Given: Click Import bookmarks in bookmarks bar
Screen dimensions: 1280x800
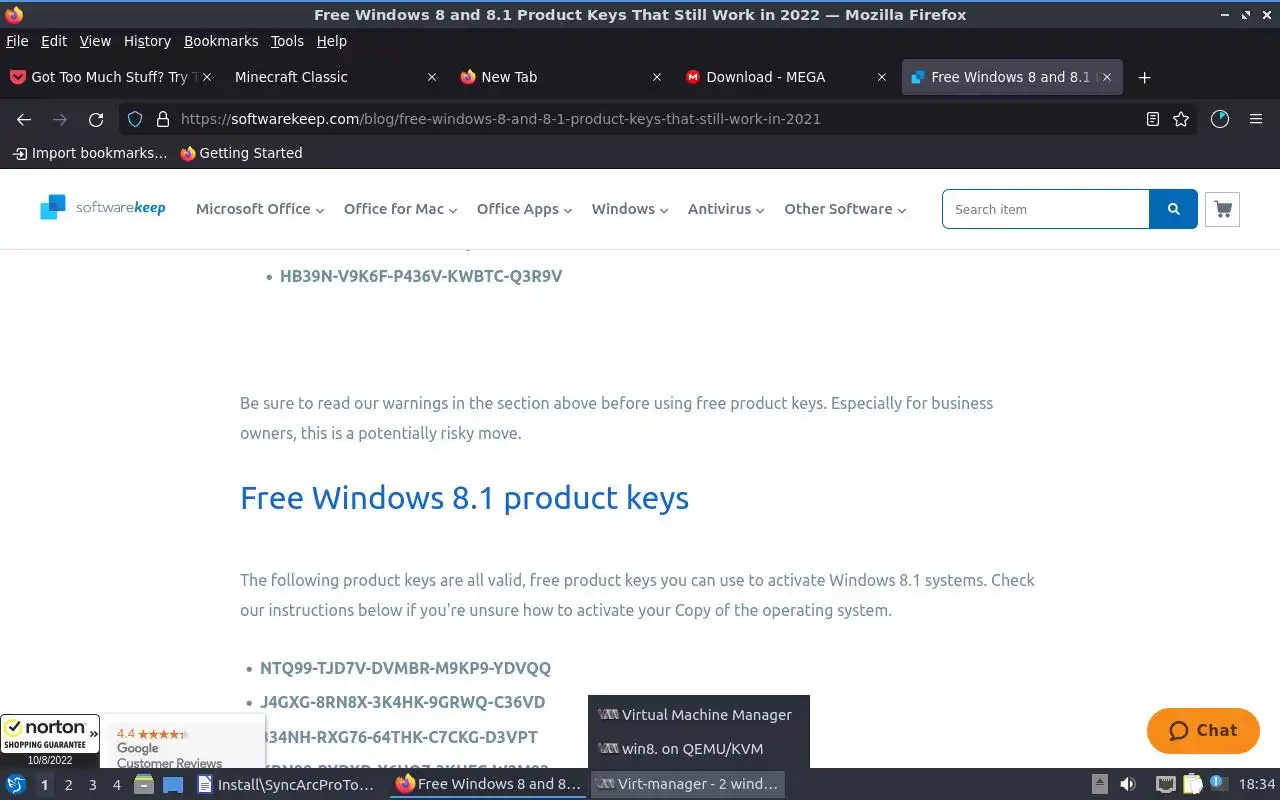Looking at the screenshot, I should (x=90, y=153).
